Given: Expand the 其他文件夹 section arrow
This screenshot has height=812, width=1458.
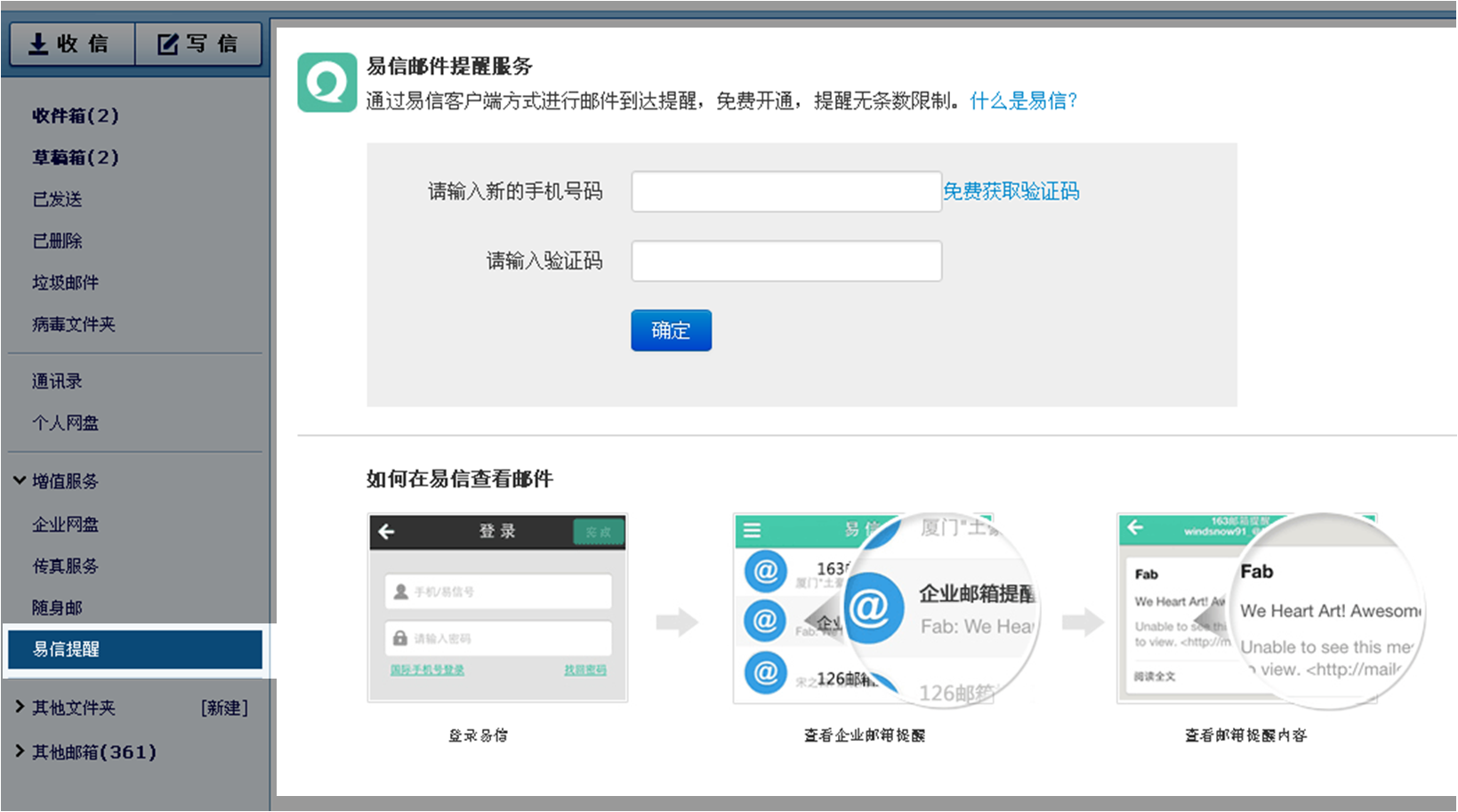Looking at the screenshot, I should click(x=20, y=707).
